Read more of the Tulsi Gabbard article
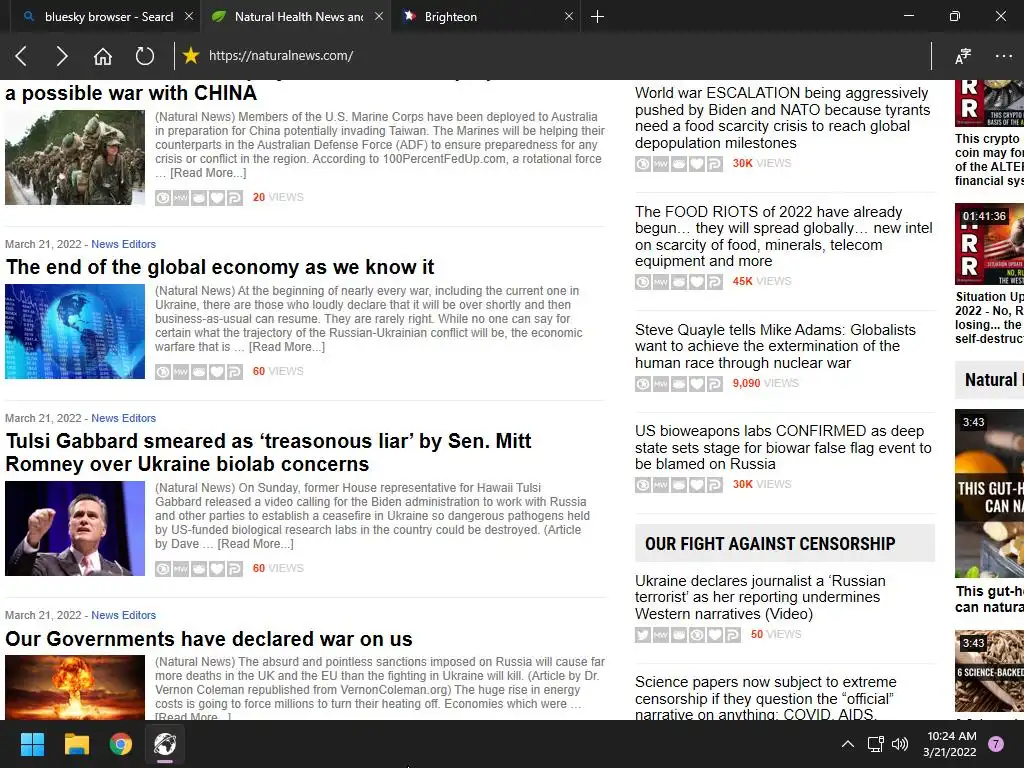The image size is (1024, 768). coord(255,544)
